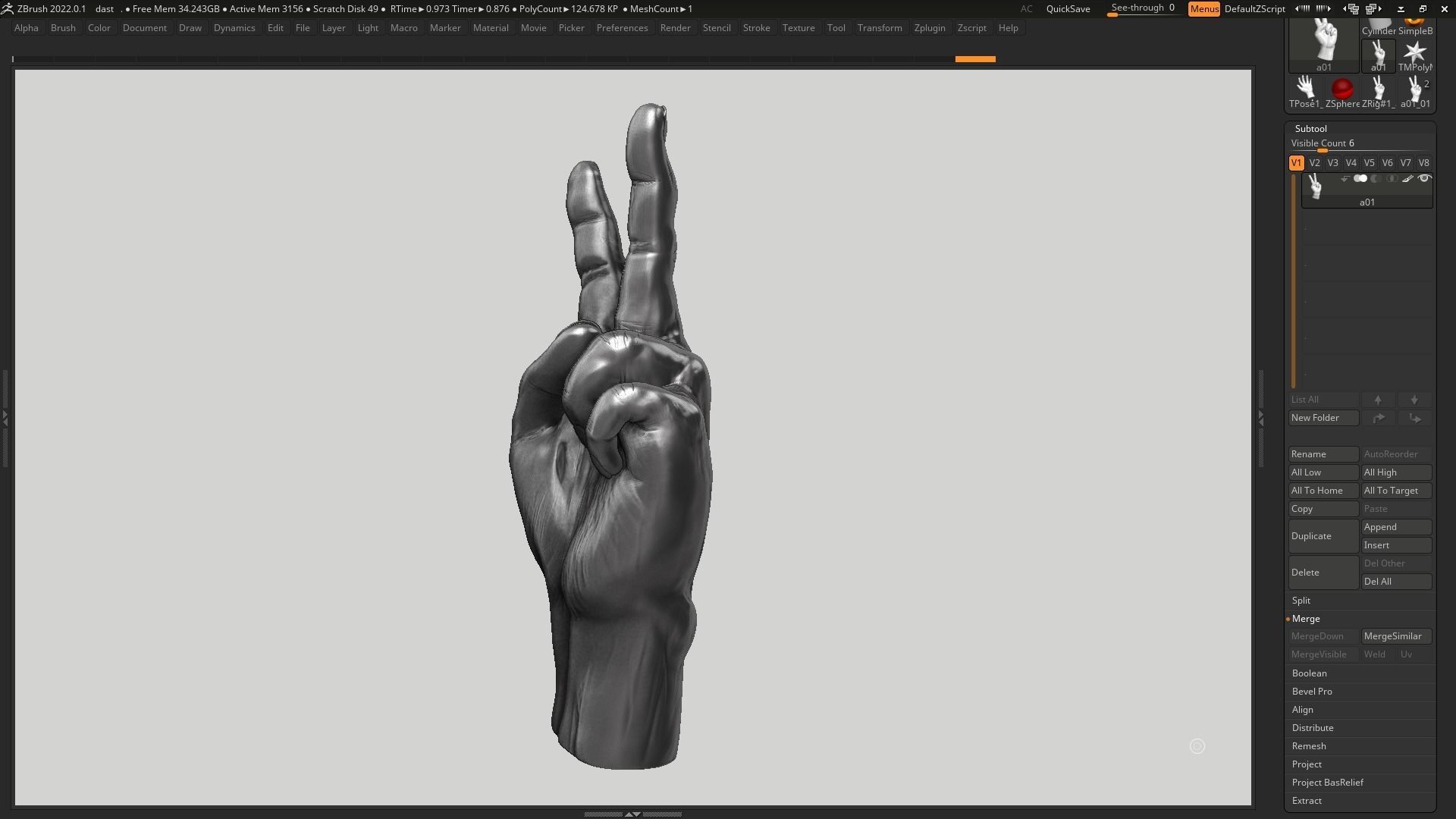Click the a01 subtool start-group arrow icon
Viewport: 1456px width, 819px height.
1345,179
